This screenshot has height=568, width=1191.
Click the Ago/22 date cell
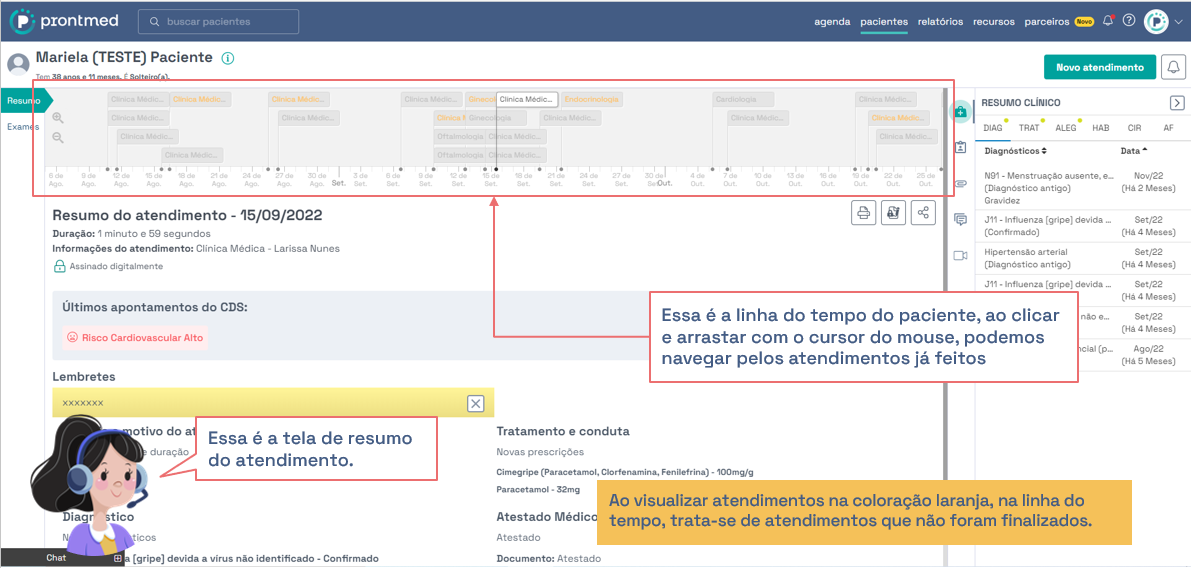click(1148, 355)
